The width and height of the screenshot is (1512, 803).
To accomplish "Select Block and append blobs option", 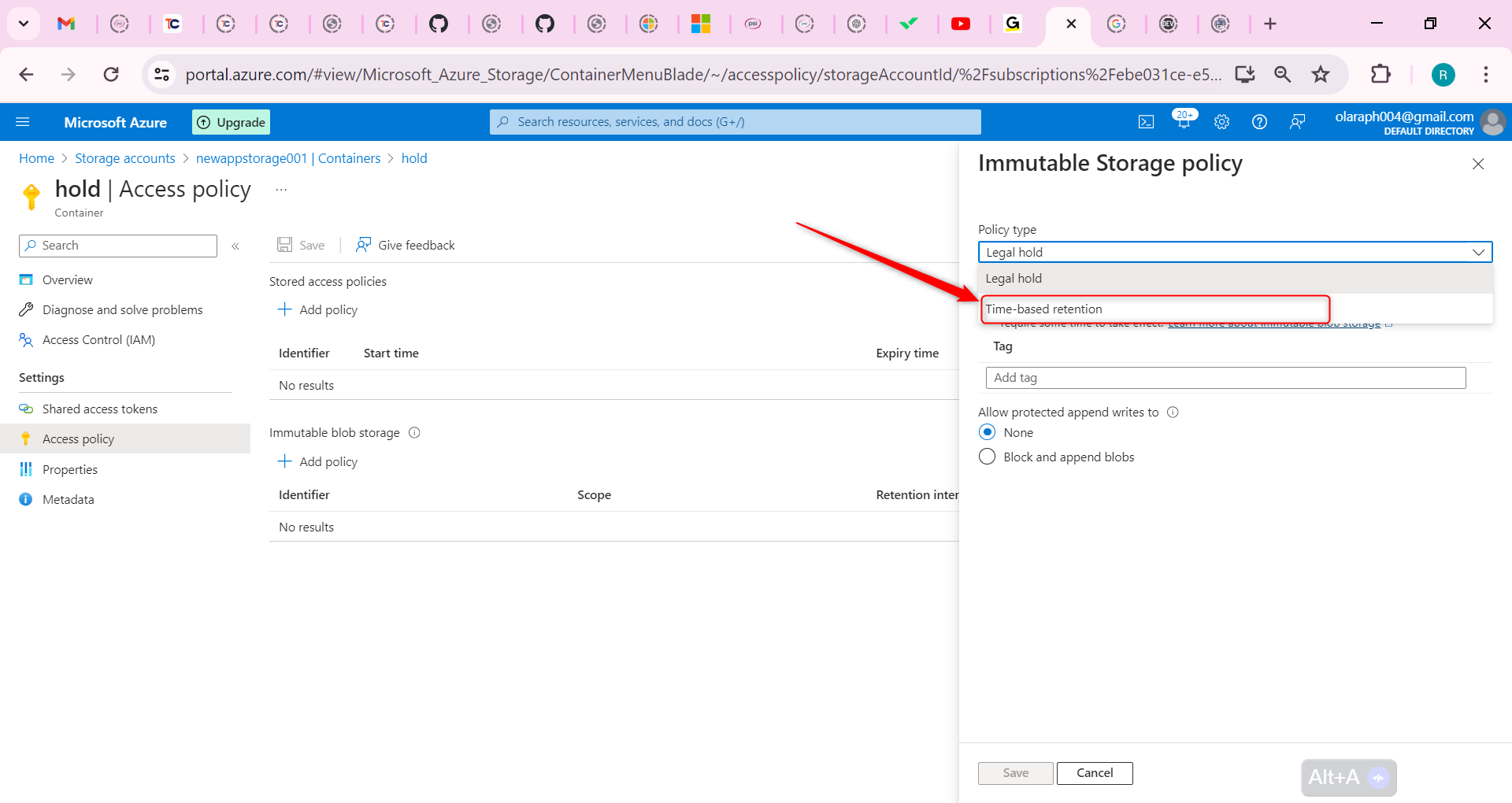I will pos(988,457).
